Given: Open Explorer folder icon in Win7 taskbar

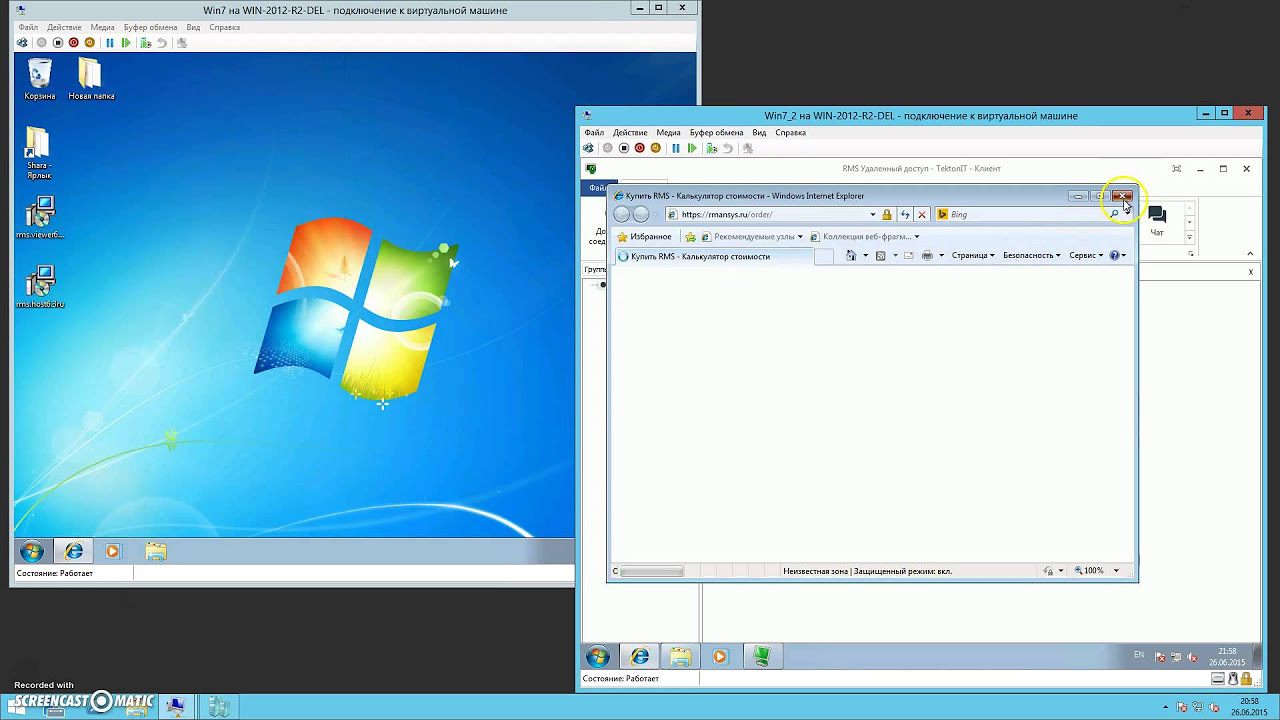Looking at the screenshot, I should (x=155, y=551).
